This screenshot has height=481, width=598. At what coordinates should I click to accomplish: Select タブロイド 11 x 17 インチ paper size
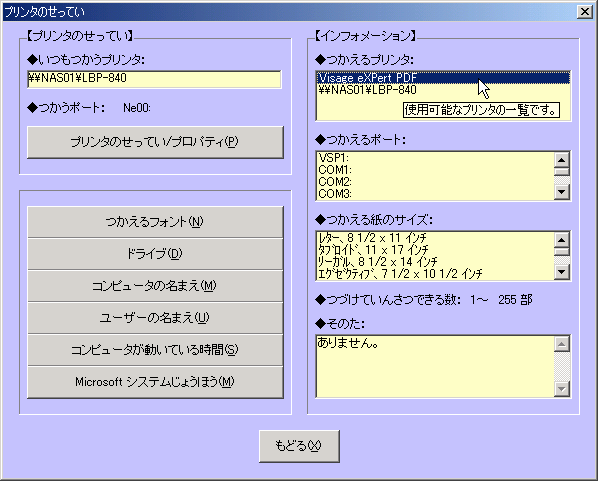[x=435, y=250]
